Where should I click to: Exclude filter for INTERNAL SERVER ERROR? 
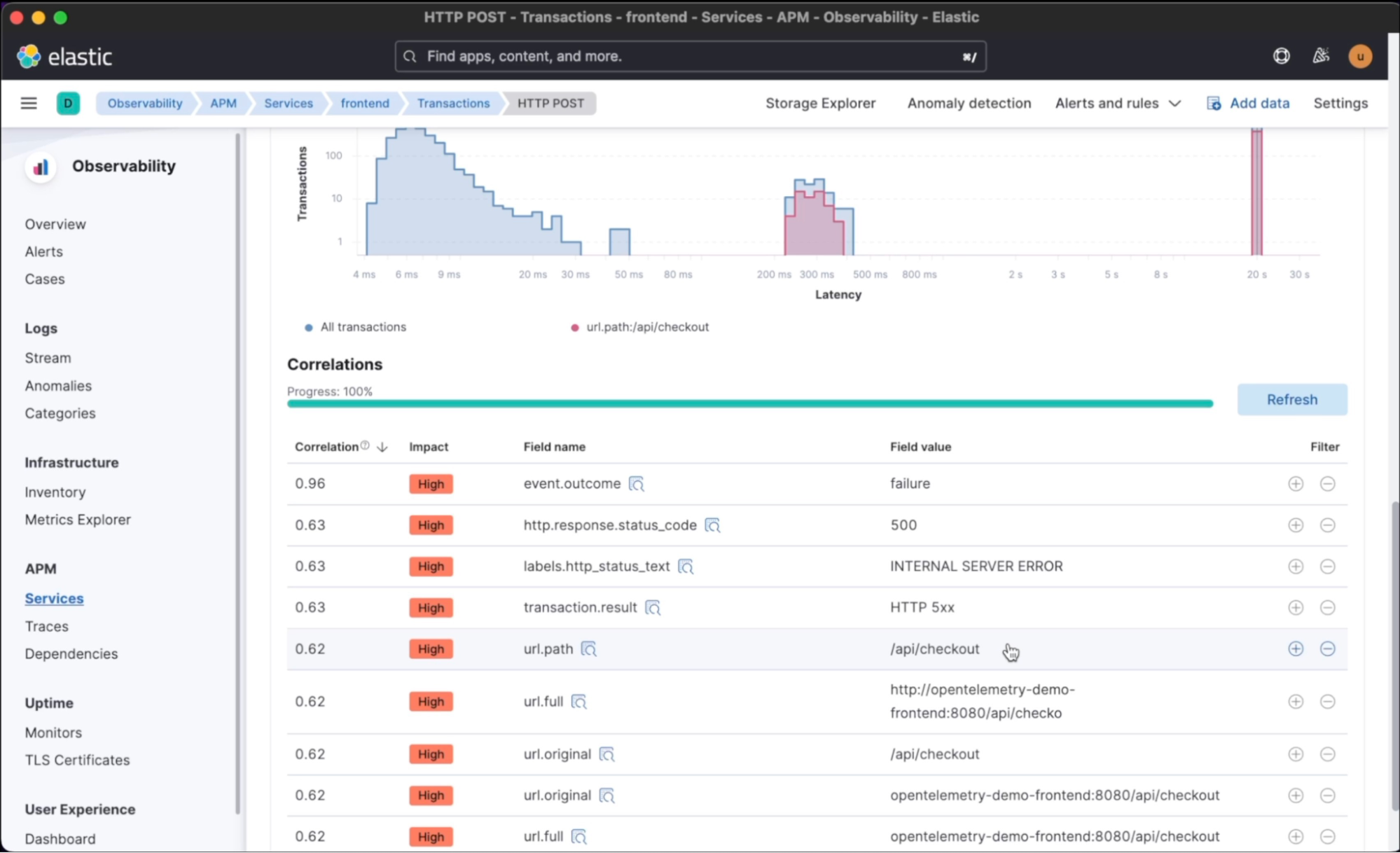(1327, 567)
